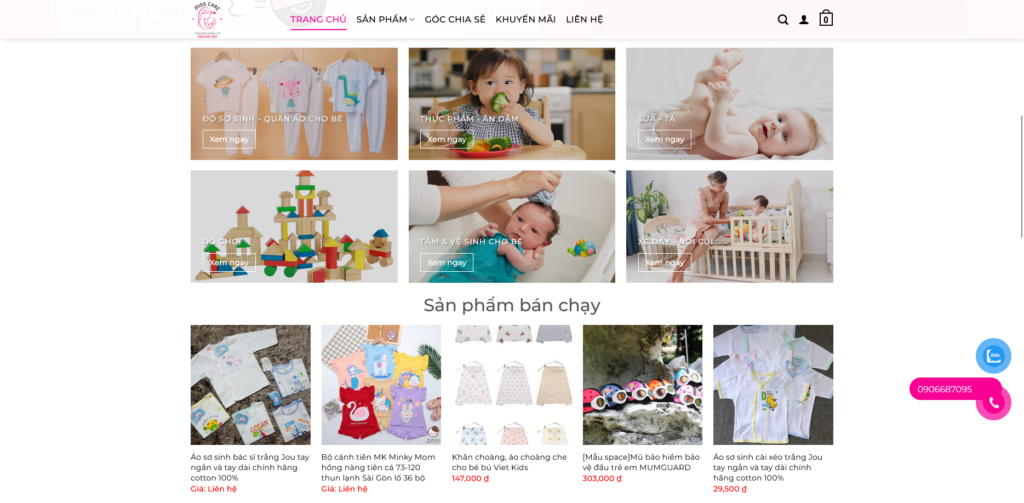Image resolution: width=1024 pixels, height=503 pixels.
Task: Open the Khuyến Mãi menu item
Action: [526, 20]
